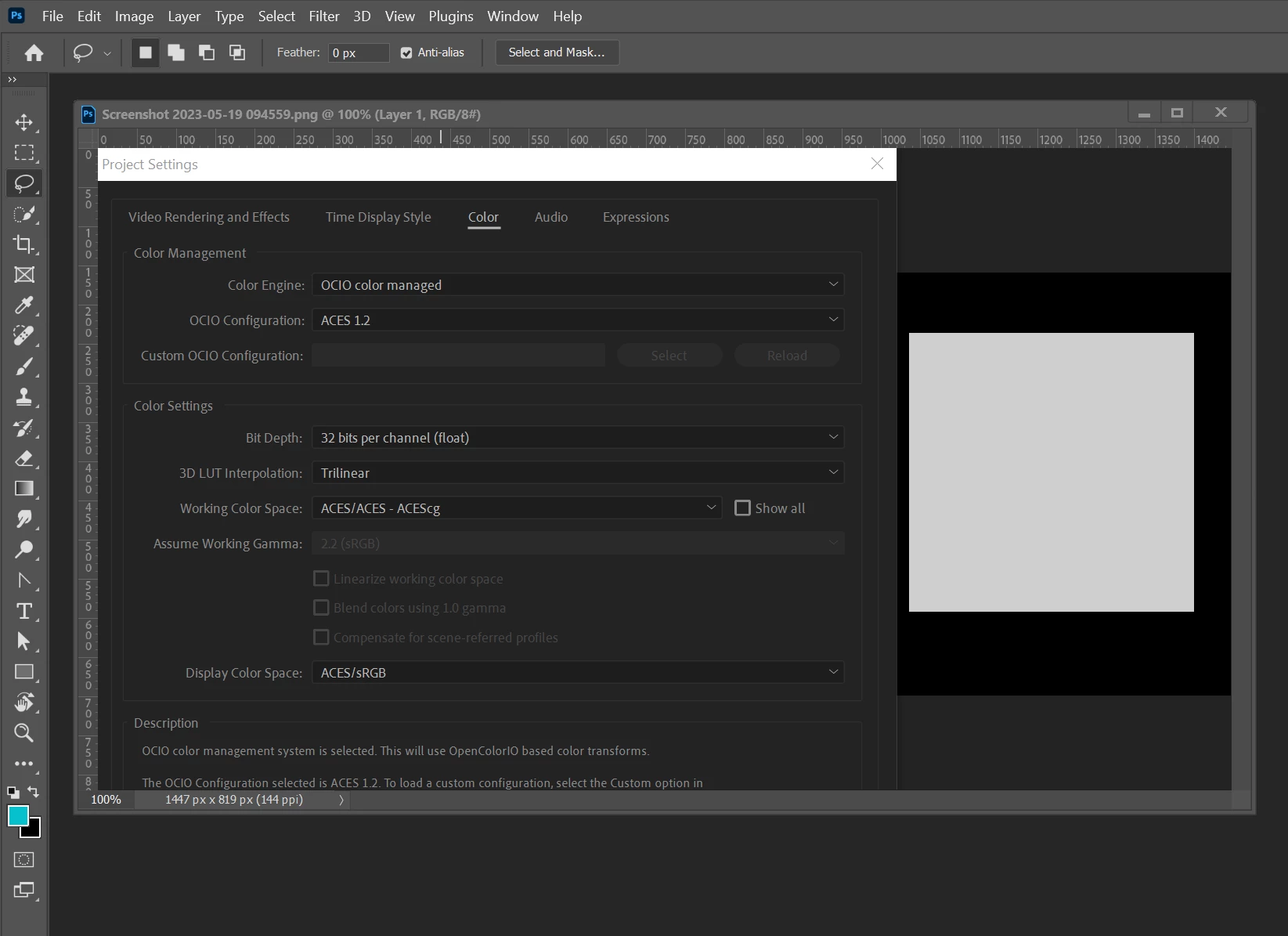Viewport: 1288px width, 936px height.
Task: Open the Lasso tool preset picker dropdown
Action: pyautogui.click(x=107, y=53)
